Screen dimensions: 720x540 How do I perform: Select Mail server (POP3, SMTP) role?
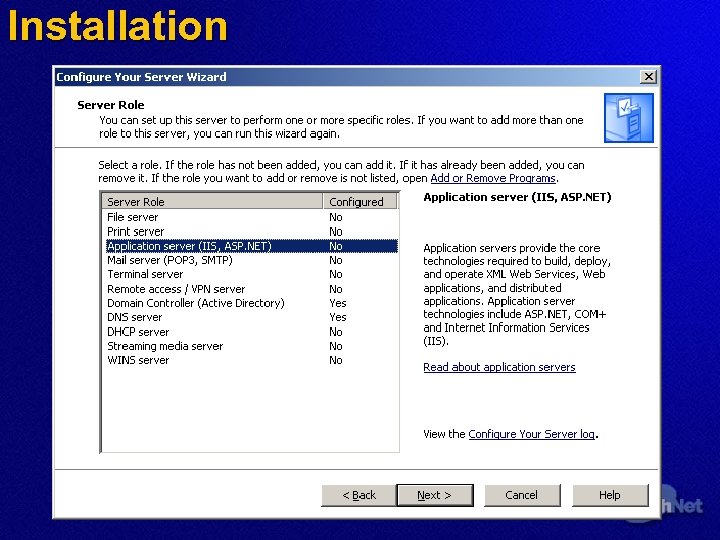(x=252, y=260)
